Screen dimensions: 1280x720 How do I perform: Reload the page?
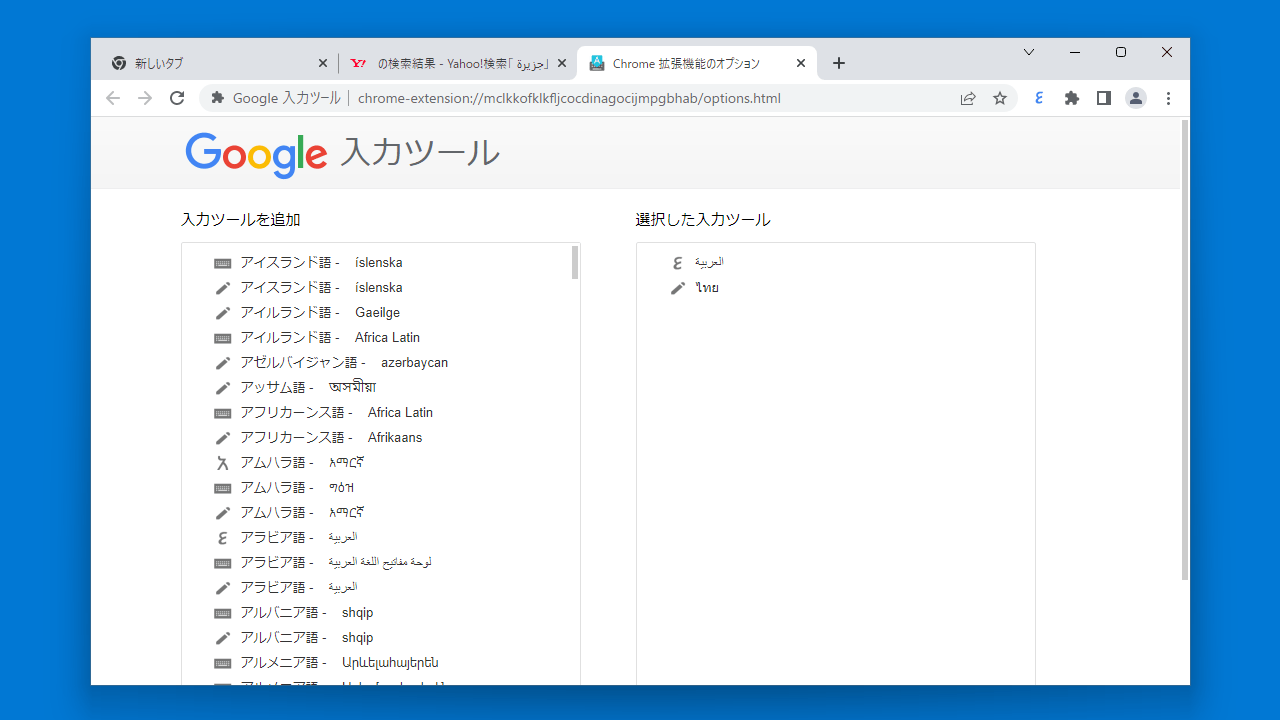[x=177, y=98]
